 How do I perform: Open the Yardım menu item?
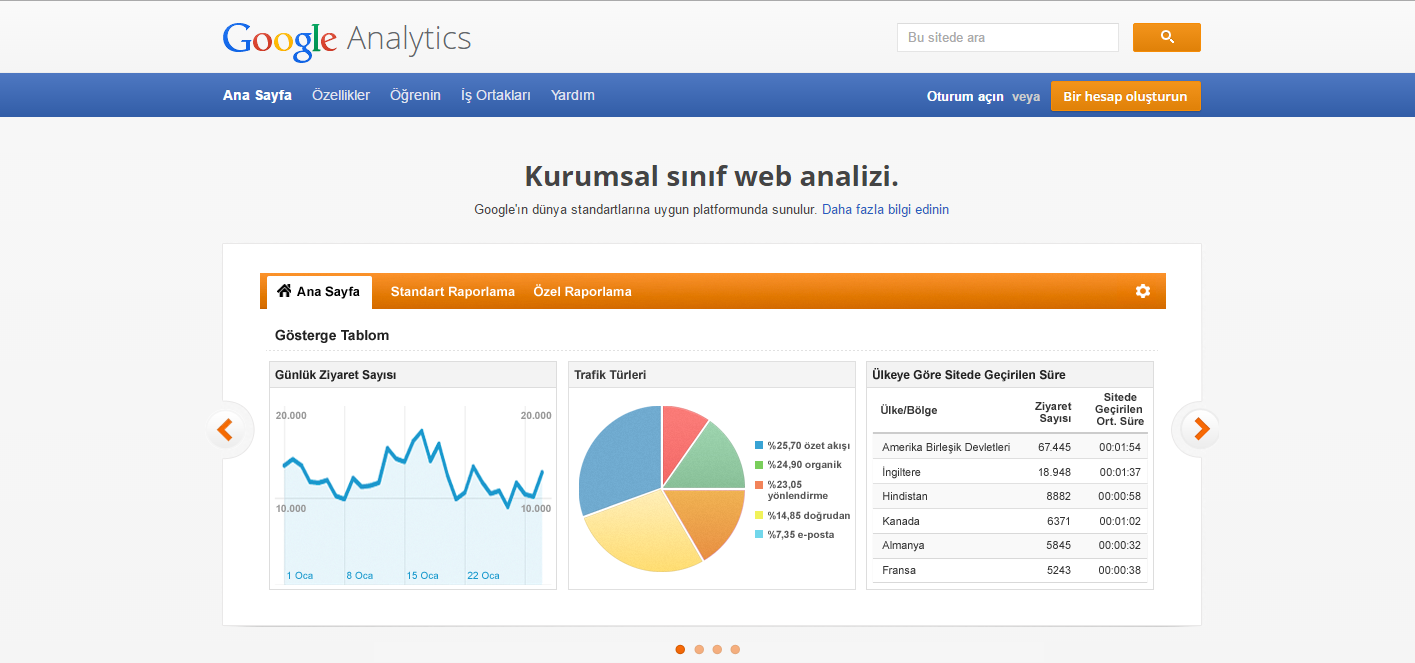573,95
